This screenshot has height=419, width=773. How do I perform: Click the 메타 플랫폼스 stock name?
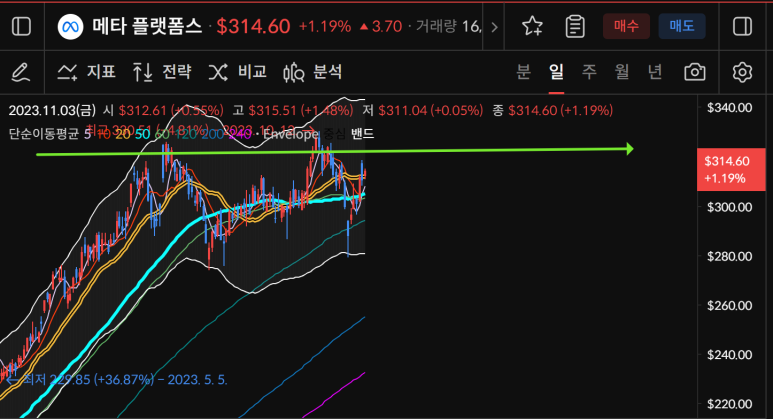point(147,26)
